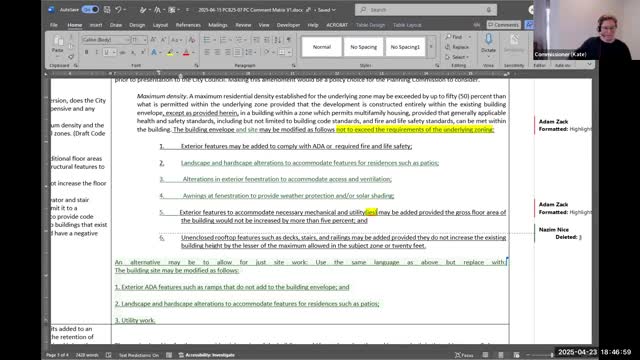Apply the Normal style
640x360 pixels.
322,47
